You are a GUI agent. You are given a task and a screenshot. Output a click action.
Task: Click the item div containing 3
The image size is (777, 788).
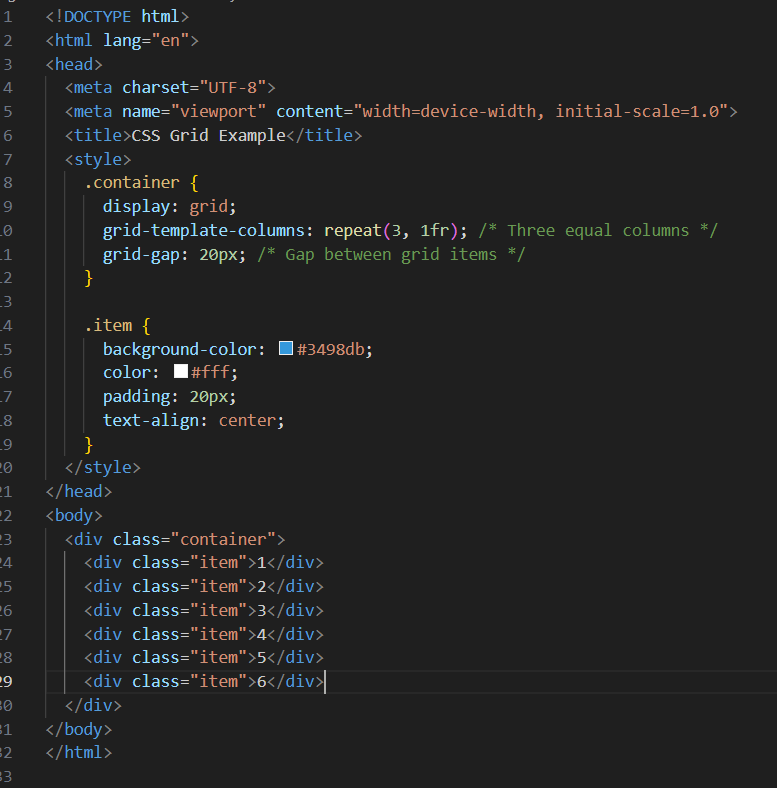point(204,611)
